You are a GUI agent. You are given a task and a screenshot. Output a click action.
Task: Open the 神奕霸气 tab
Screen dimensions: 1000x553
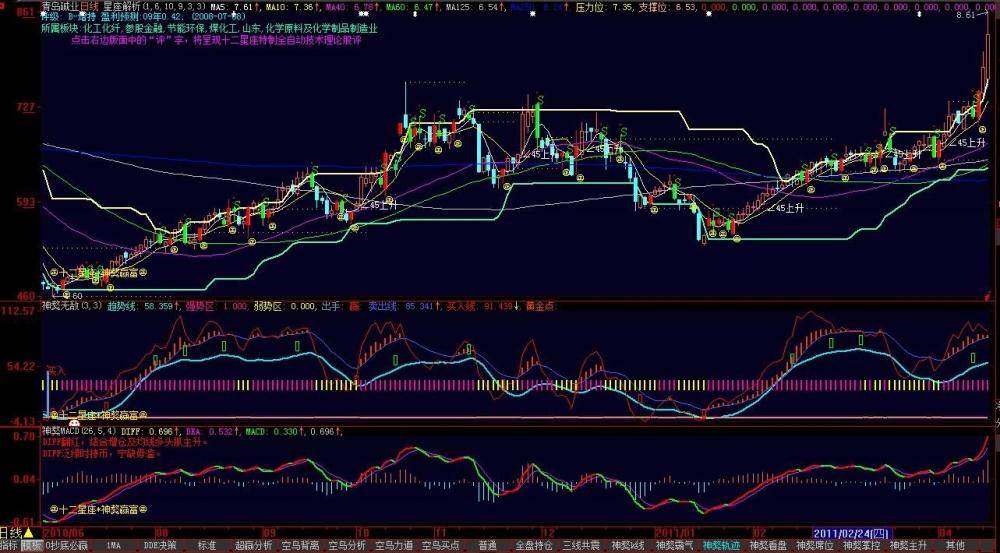tap(675, 546)
